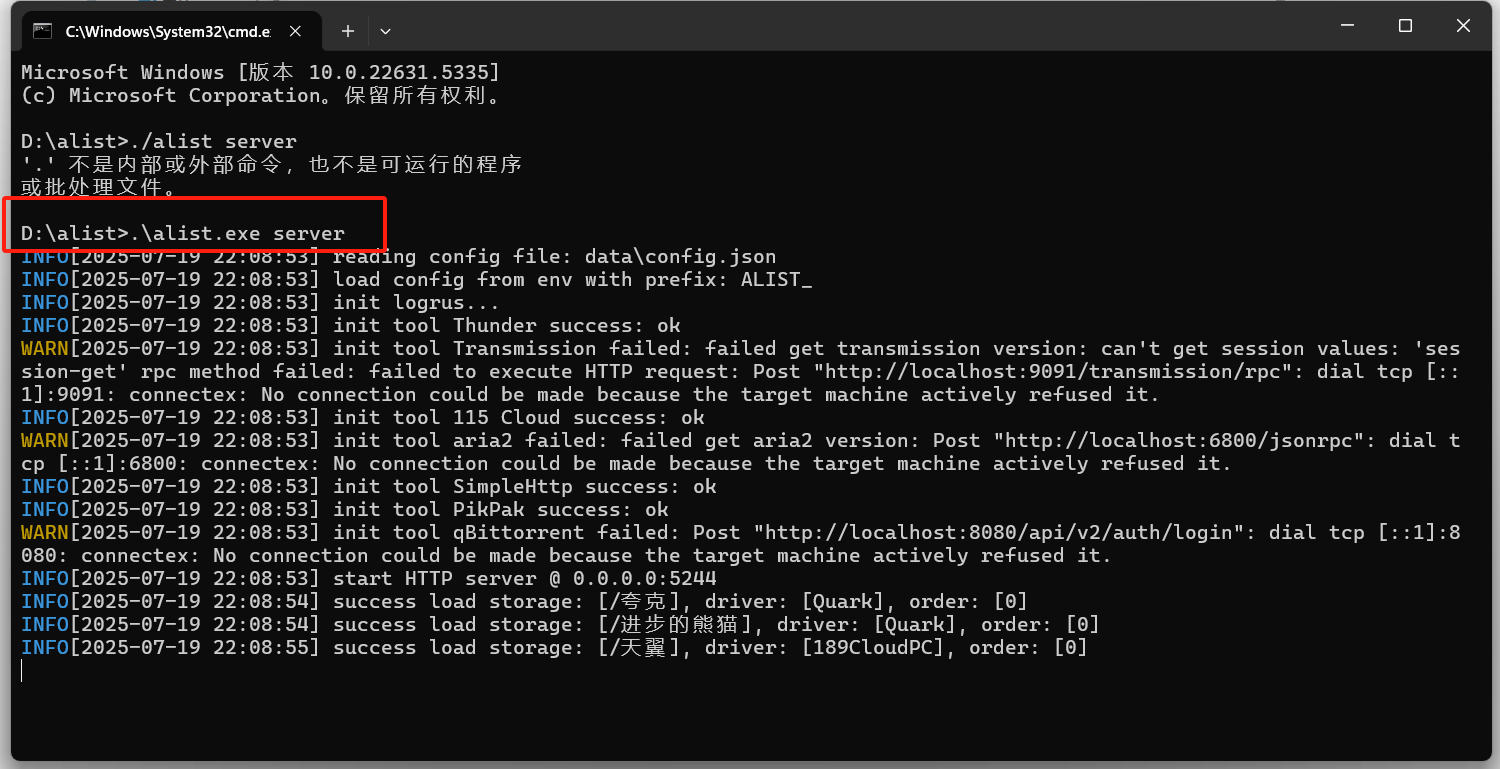Click the WARN label of Transmission line

[x=45, y=348]
